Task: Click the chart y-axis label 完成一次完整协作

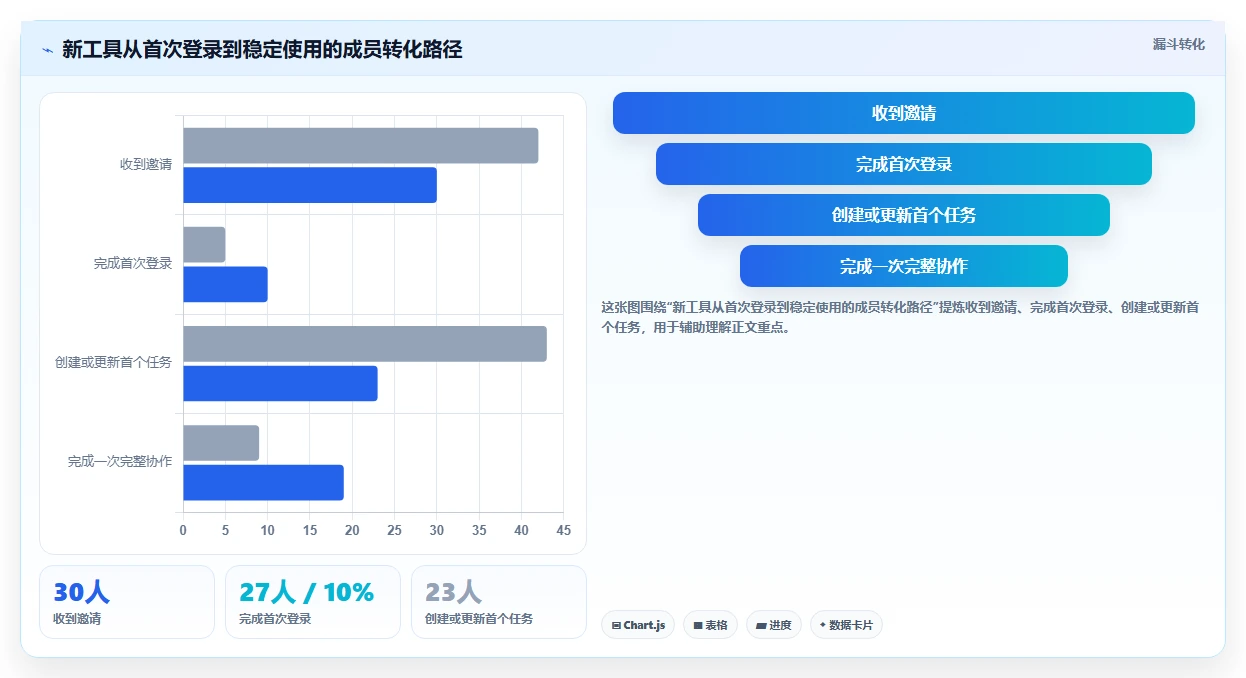Action: coord(120,462)
